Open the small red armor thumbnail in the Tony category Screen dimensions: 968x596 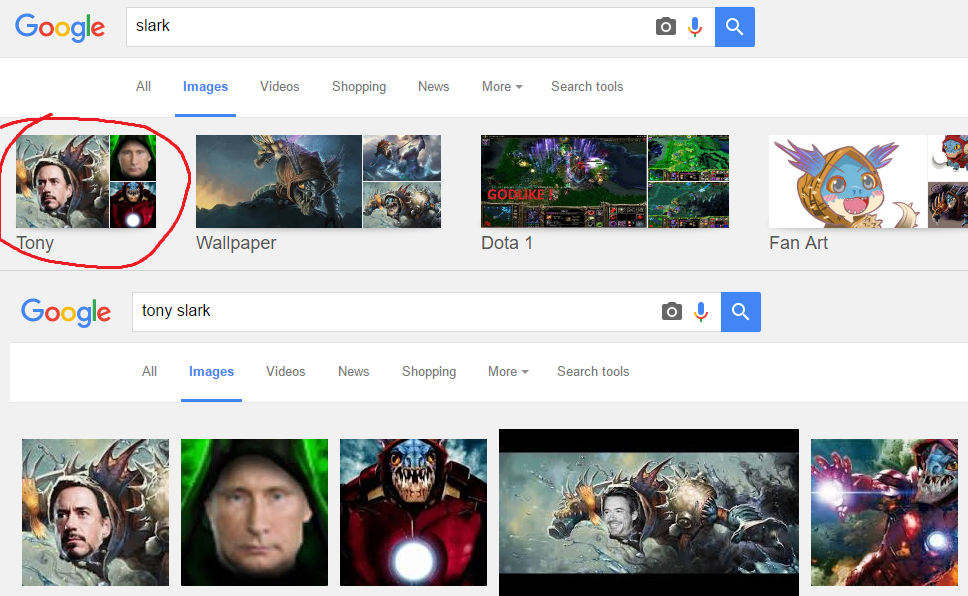click(x=133, y=205)
